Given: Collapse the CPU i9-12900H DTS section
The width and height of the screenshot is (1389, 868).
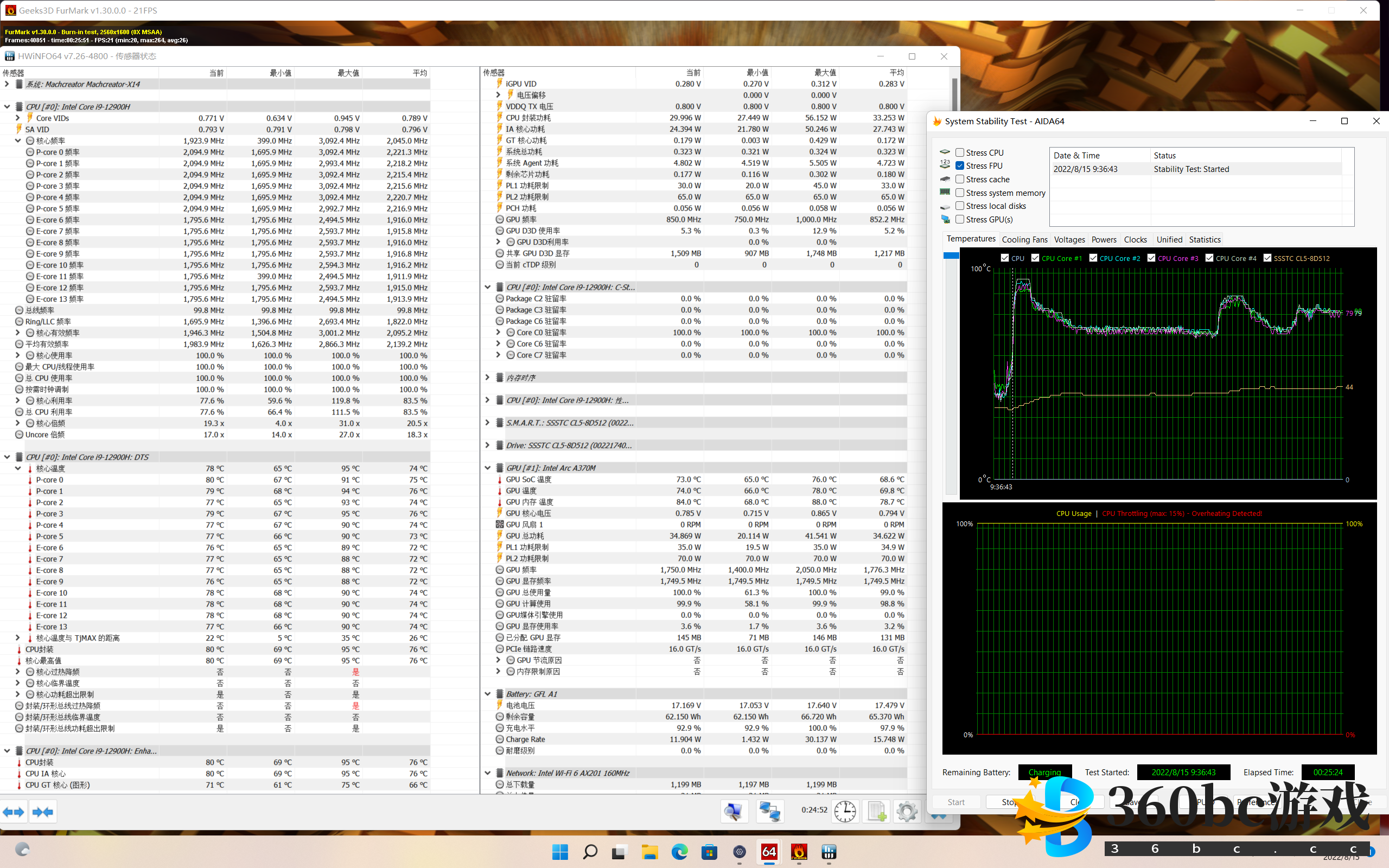Looking at the screenshot, I should tap(7, 457).
